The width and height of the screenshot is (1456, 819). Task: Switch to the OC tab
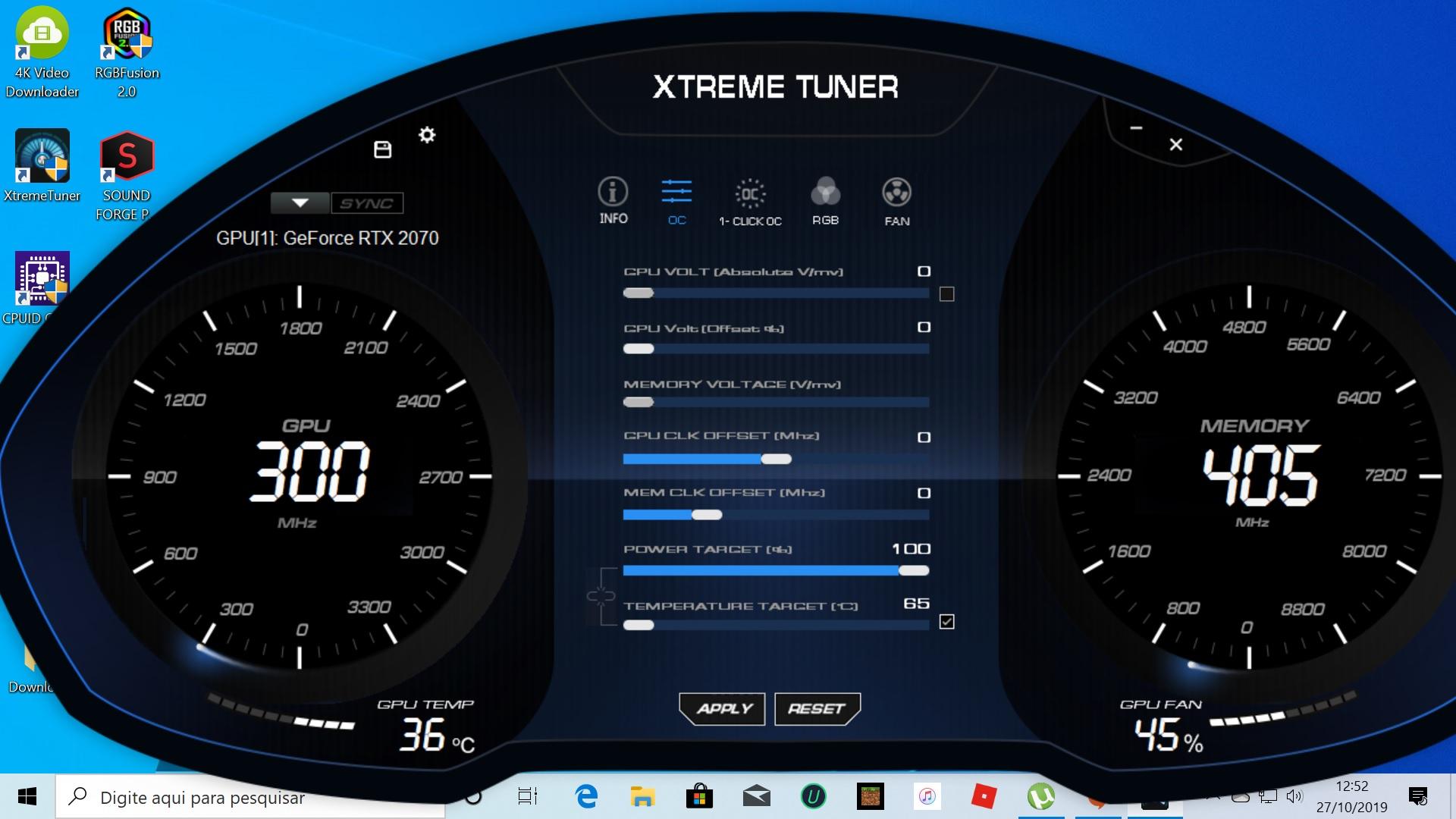click(x=676, y=202)
